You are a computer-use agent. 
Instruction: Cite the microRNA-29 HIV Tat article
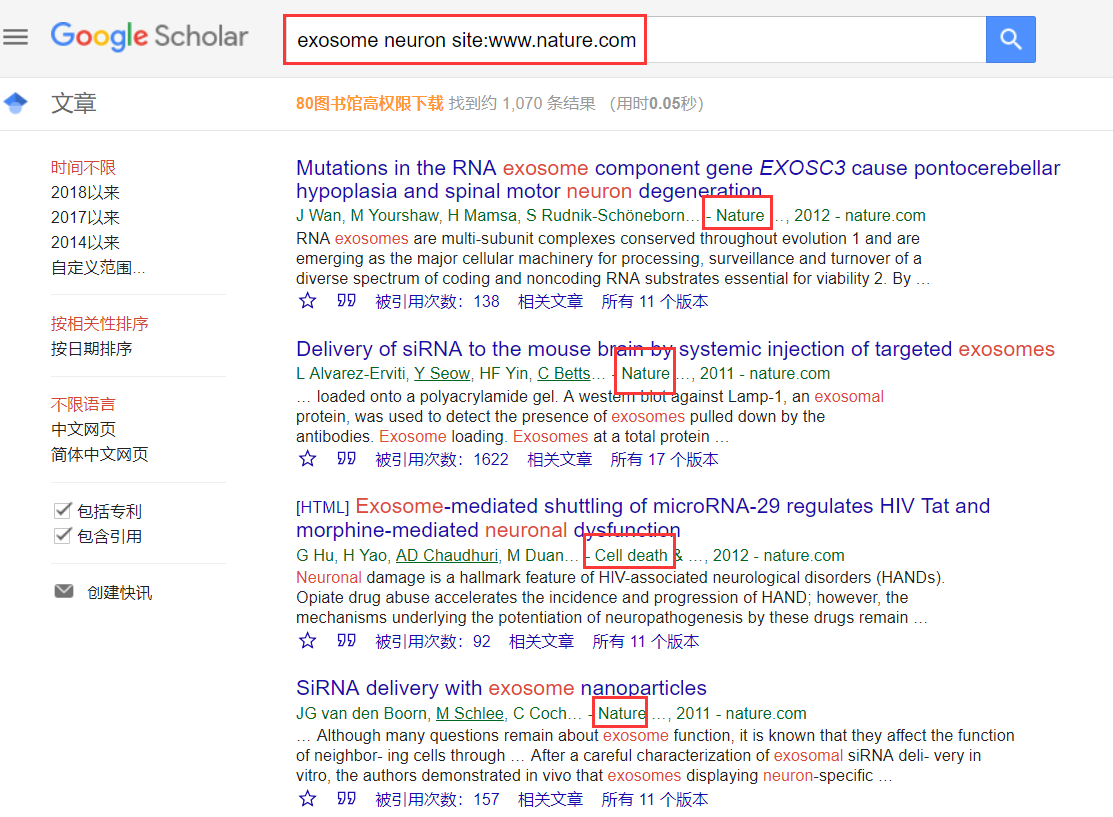pos(346,641)
